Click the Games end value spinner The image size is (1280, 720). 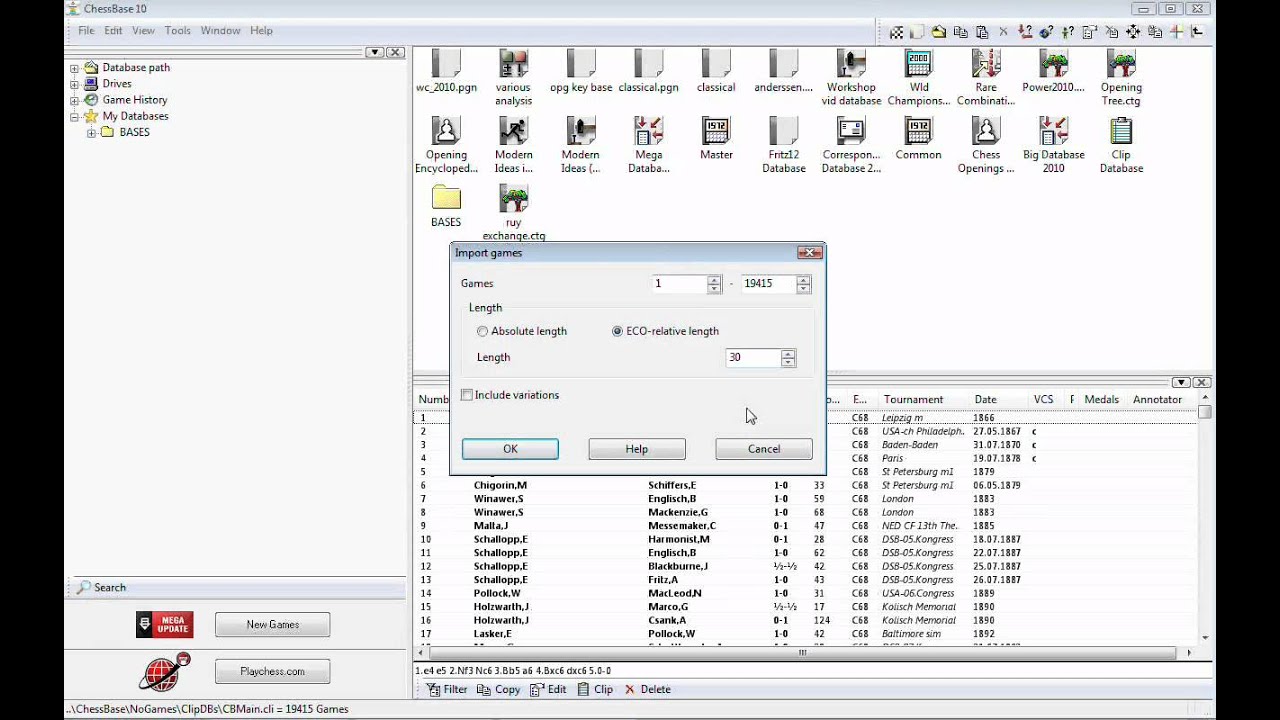(x=803, y=284)
